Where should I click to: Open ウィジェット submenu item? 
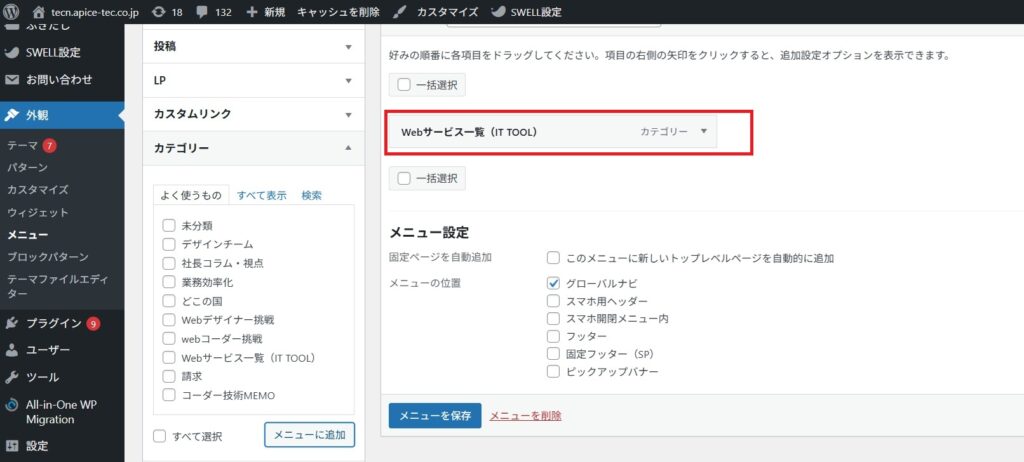coord(37,212)
